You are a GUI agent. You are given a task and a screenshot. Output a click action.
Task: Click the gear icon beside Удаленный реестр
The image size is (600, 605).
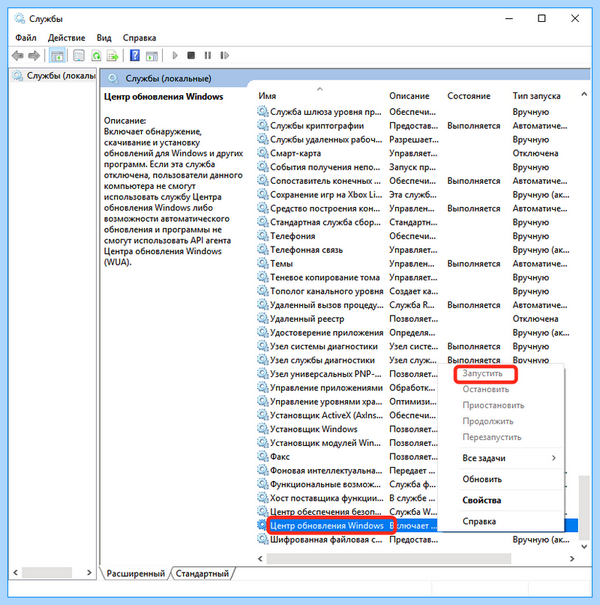click(x=263, y=318)
